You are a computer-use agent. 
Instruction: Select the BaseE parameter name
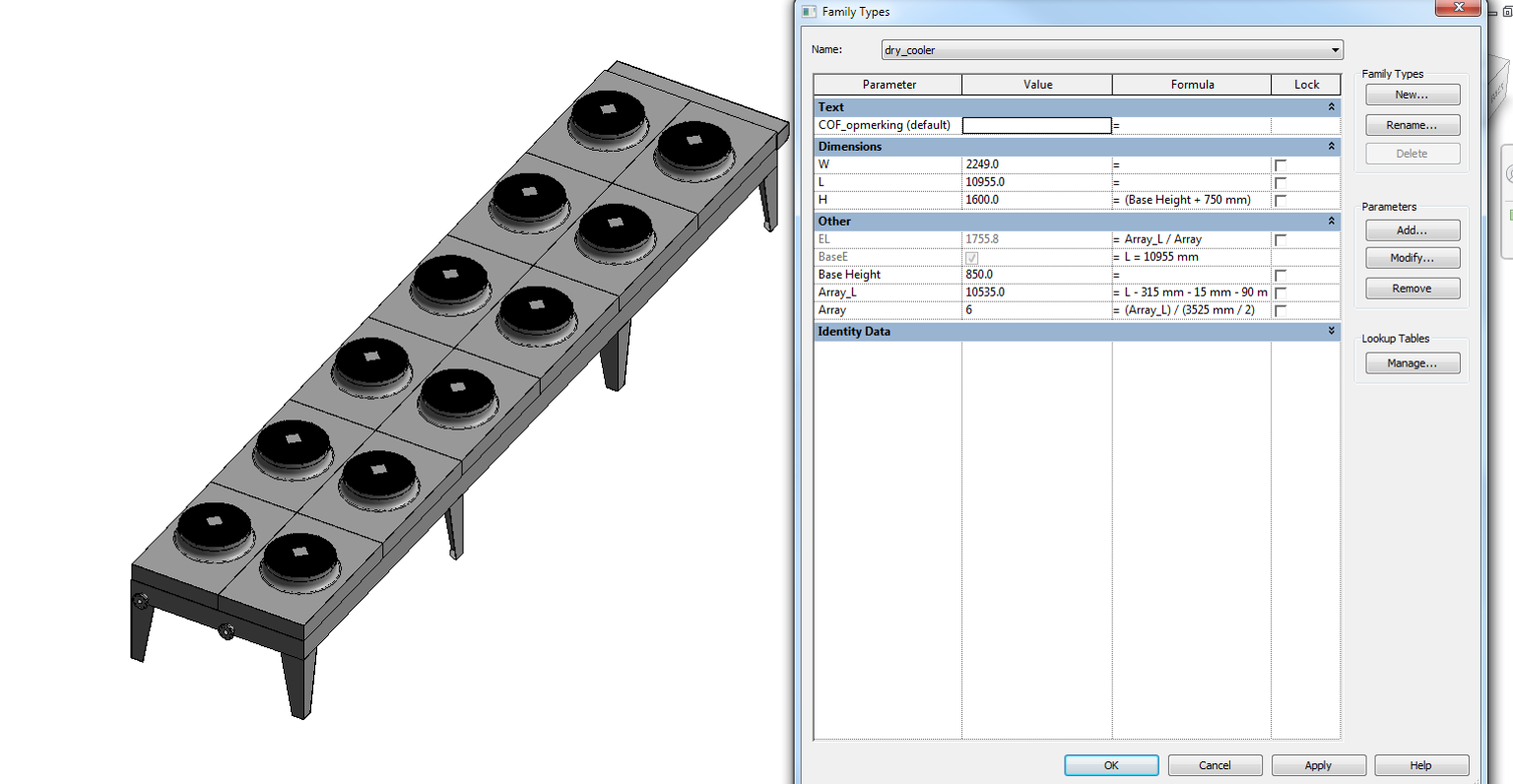(833, 257)
